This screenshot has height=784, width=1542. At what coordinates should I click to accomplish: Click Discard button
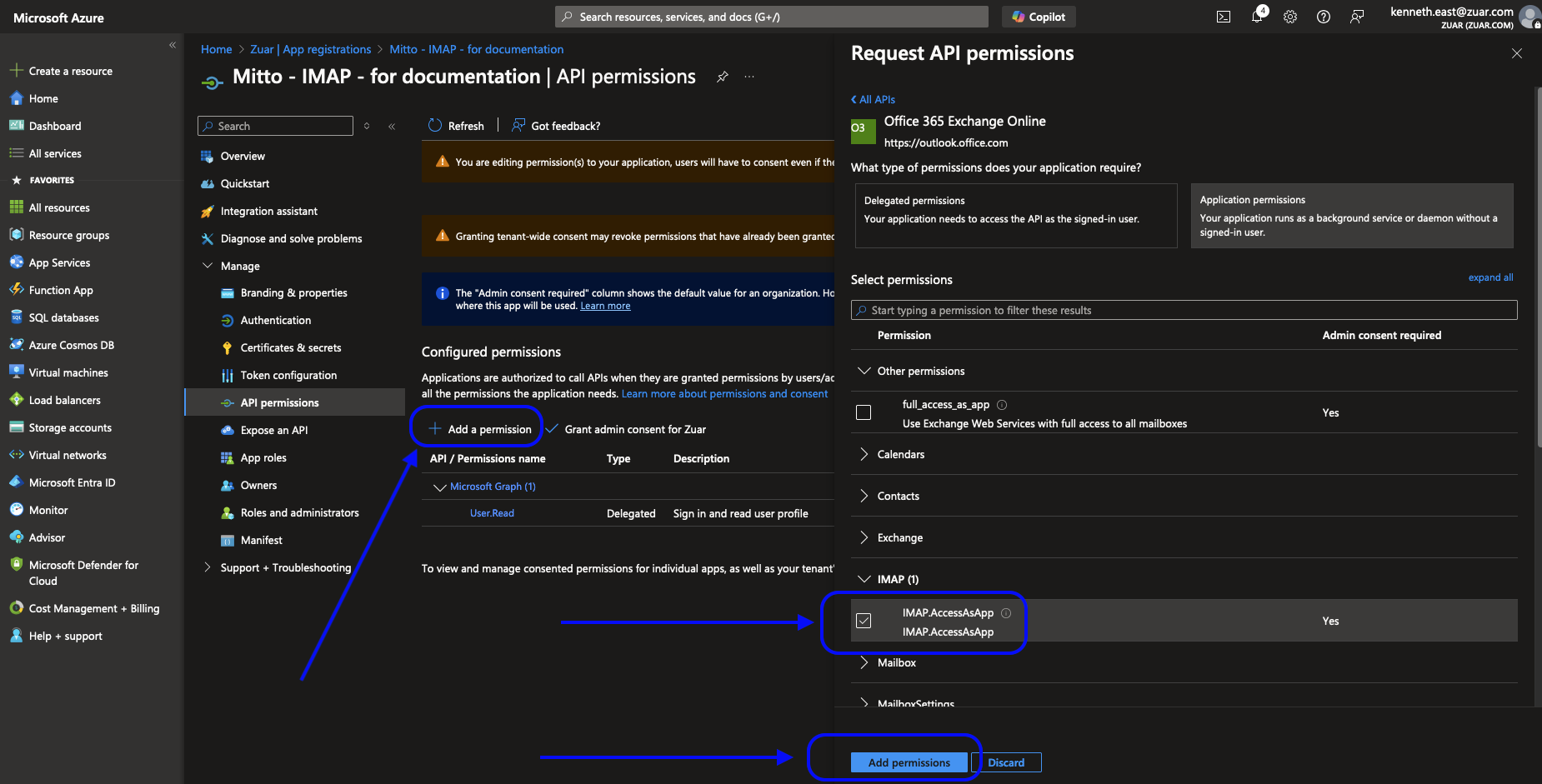[x=1006, y=762]
